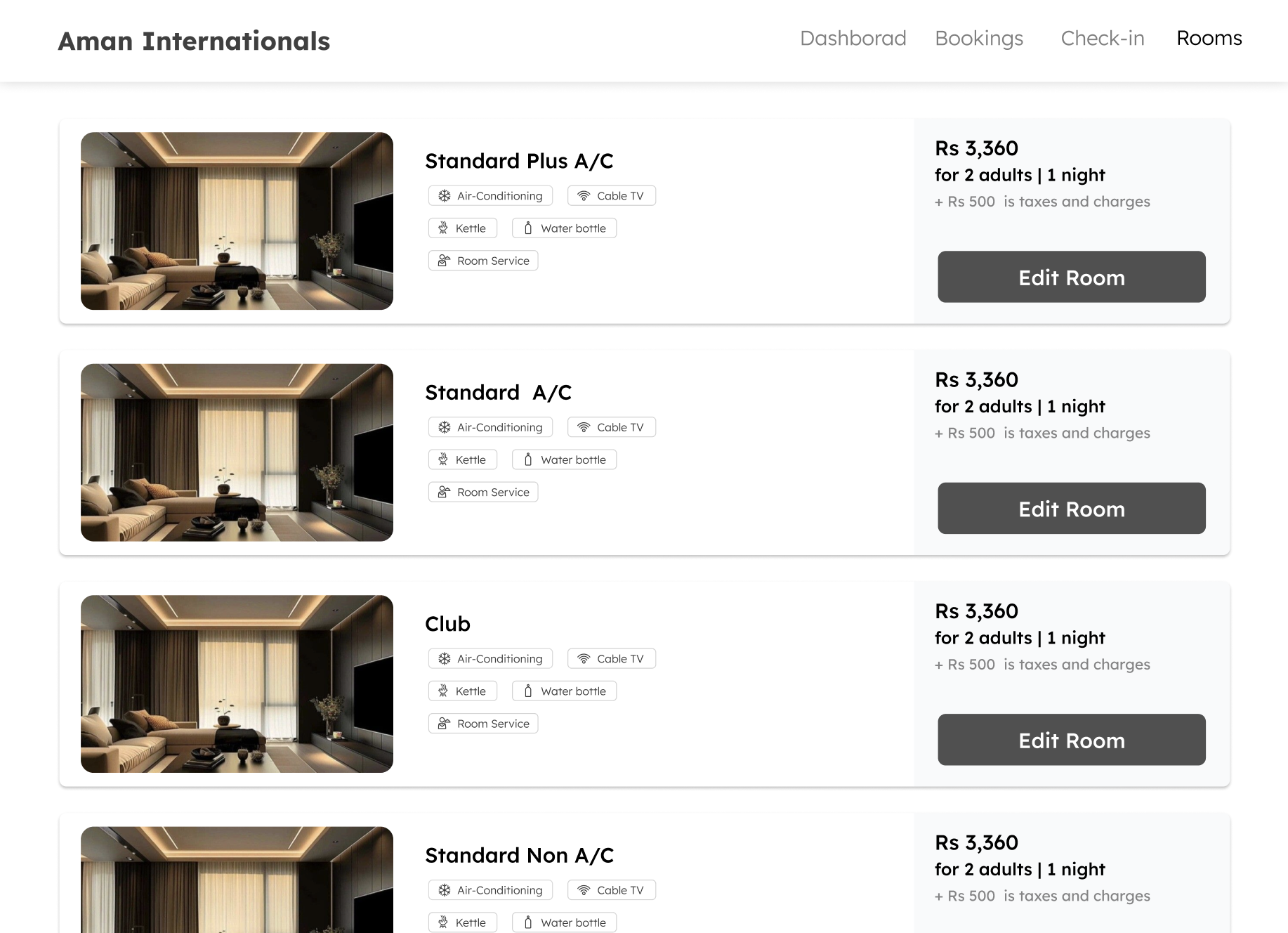Click the wifi Cable TV icon on Club room
The width and height of the screenshot is (1288, 933).
click(x=584, y=659)
